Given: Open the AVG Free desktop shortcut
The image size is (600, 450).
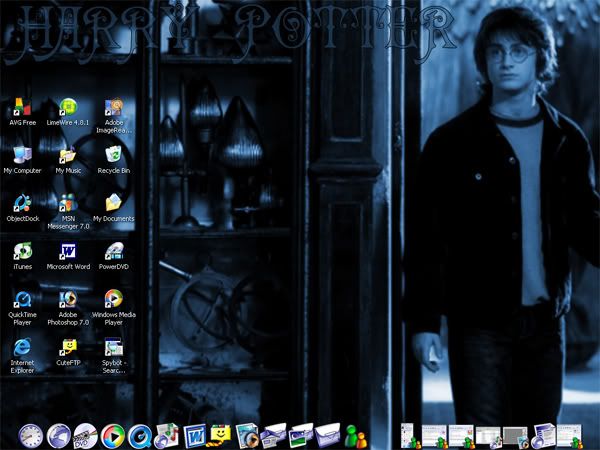Looking at the screenshot, I should pos(22,112).
